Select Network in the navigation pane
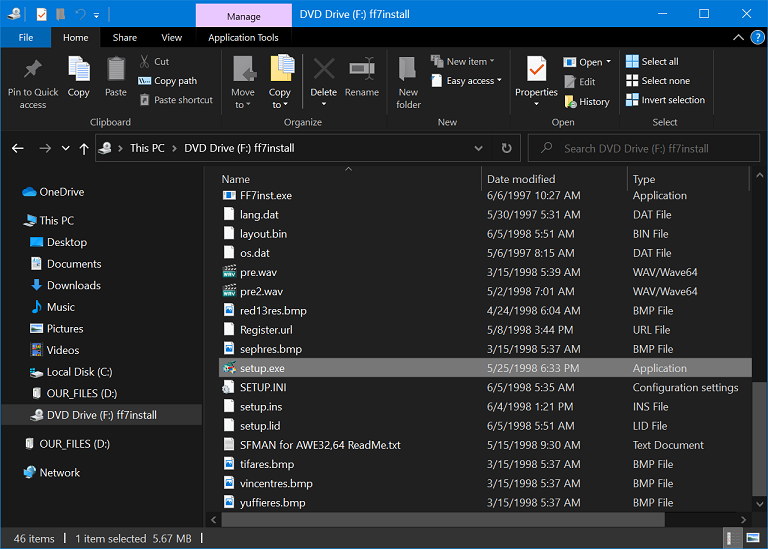Screen dimensions: 768x549 tap(51, 473)
